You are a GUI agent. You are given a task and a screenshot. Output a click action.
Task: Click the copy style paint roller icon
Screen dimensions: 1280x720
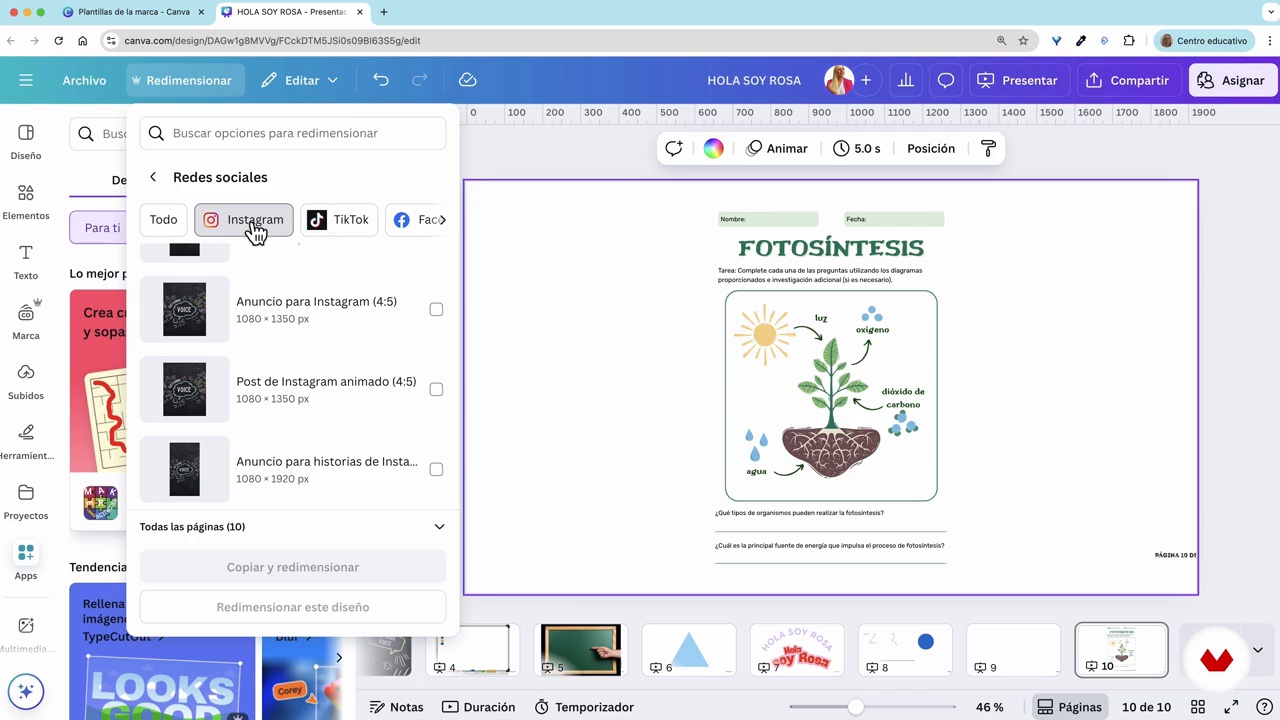point(988,148)
